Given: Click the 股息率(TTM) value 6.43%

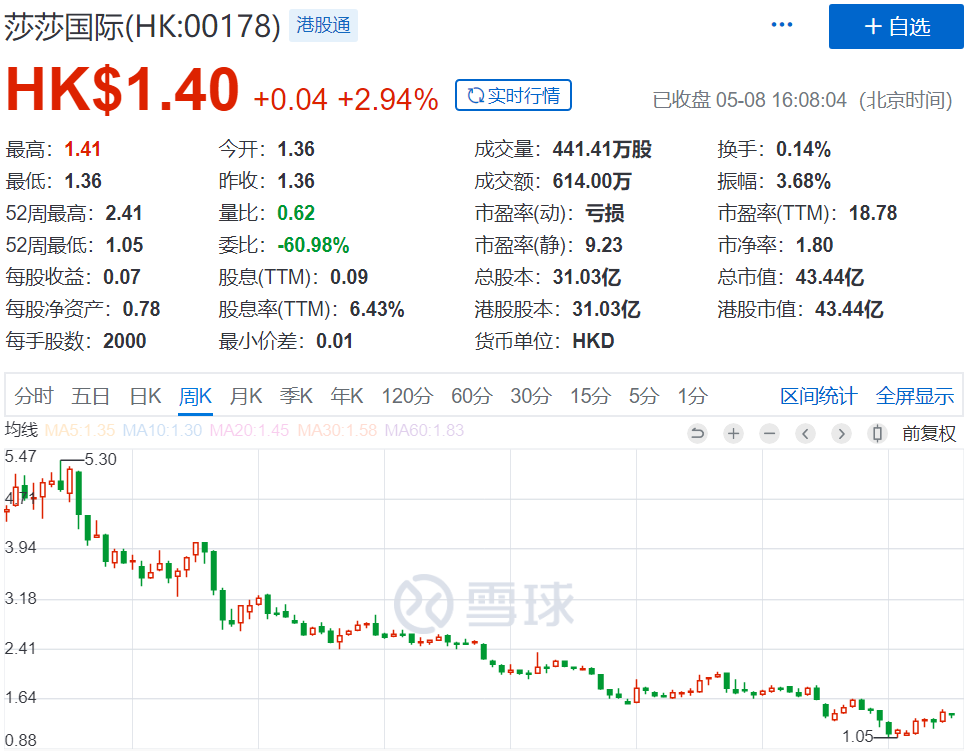Looking at the screenshot, I should coord(377,310).
